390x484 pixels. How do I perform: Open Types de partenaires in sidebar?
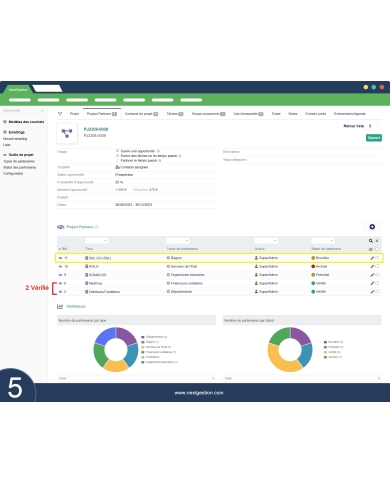point(19,161)
